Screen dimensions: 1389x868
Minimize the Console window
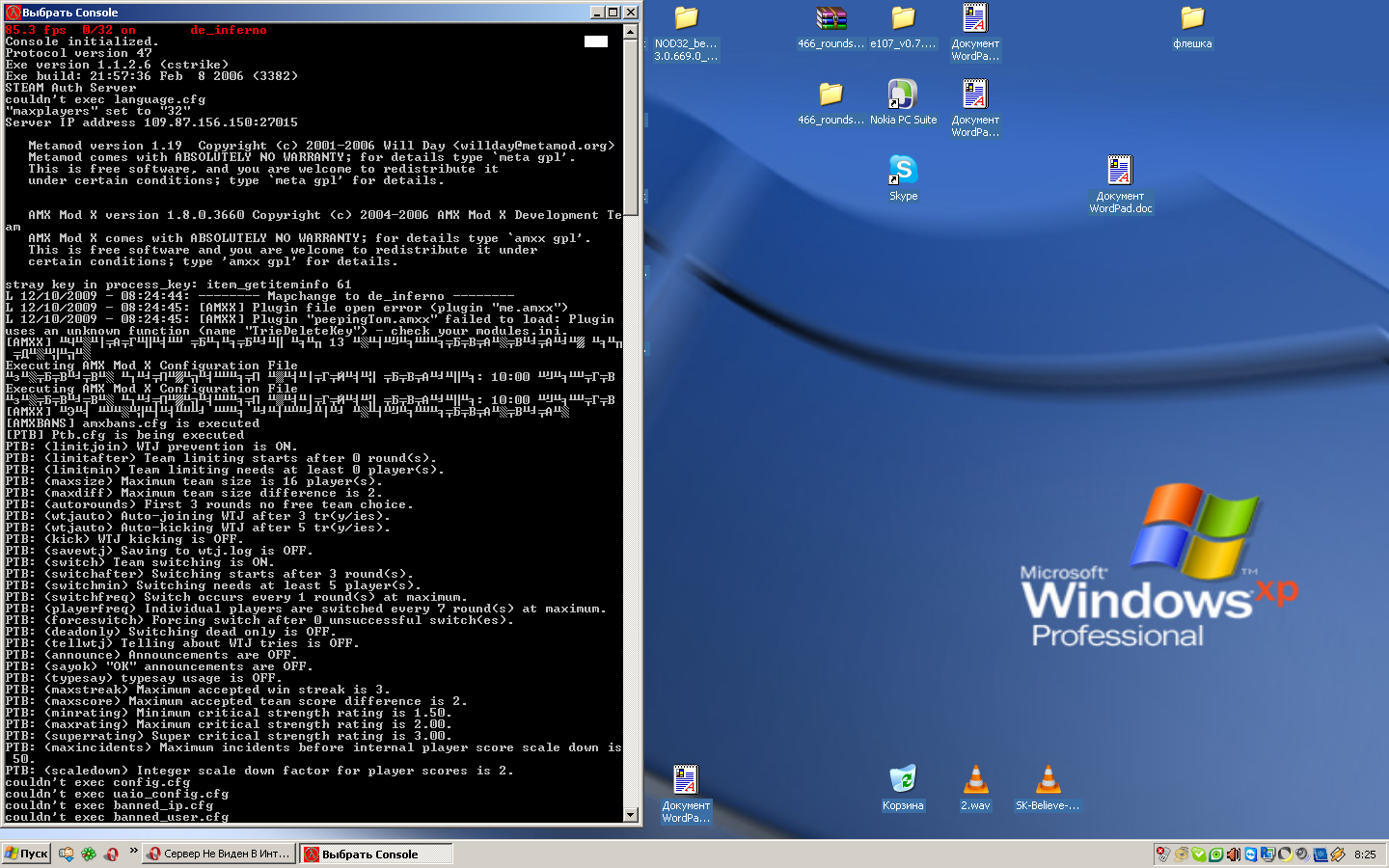597,13
